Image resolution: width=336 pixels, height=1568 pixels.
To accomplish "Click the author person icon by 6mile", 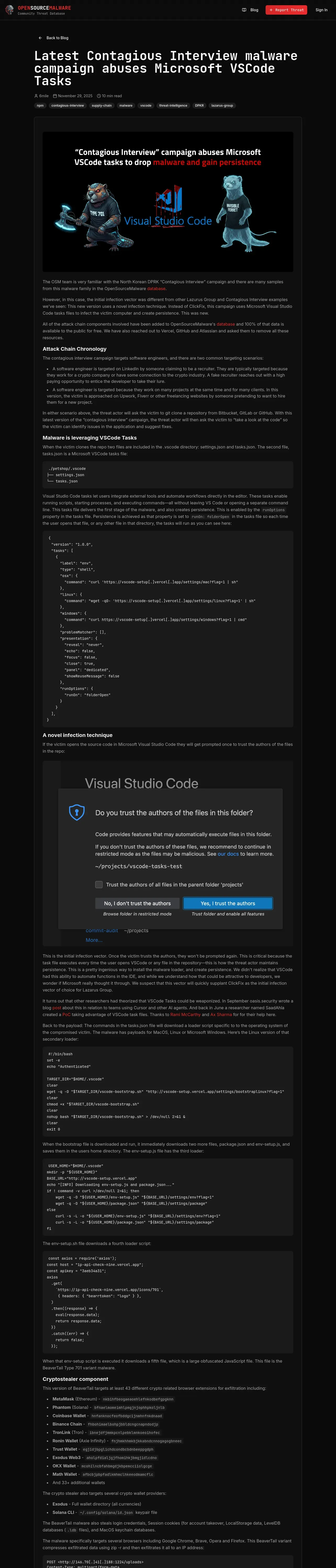I will click(x=36, y=96).
